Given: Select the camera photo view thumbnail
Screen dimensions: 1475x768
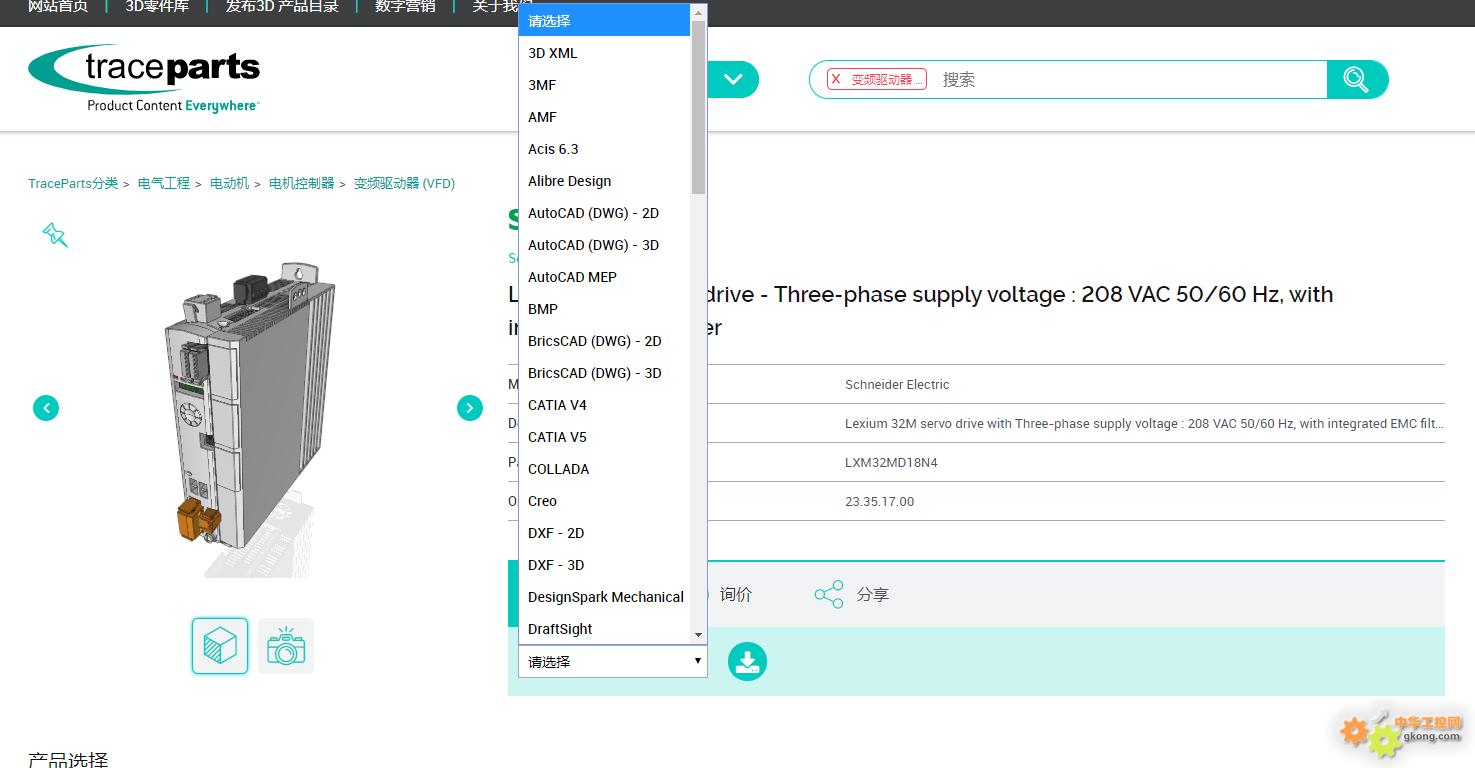Looking at the screenshot, I should tap(286, 646).
